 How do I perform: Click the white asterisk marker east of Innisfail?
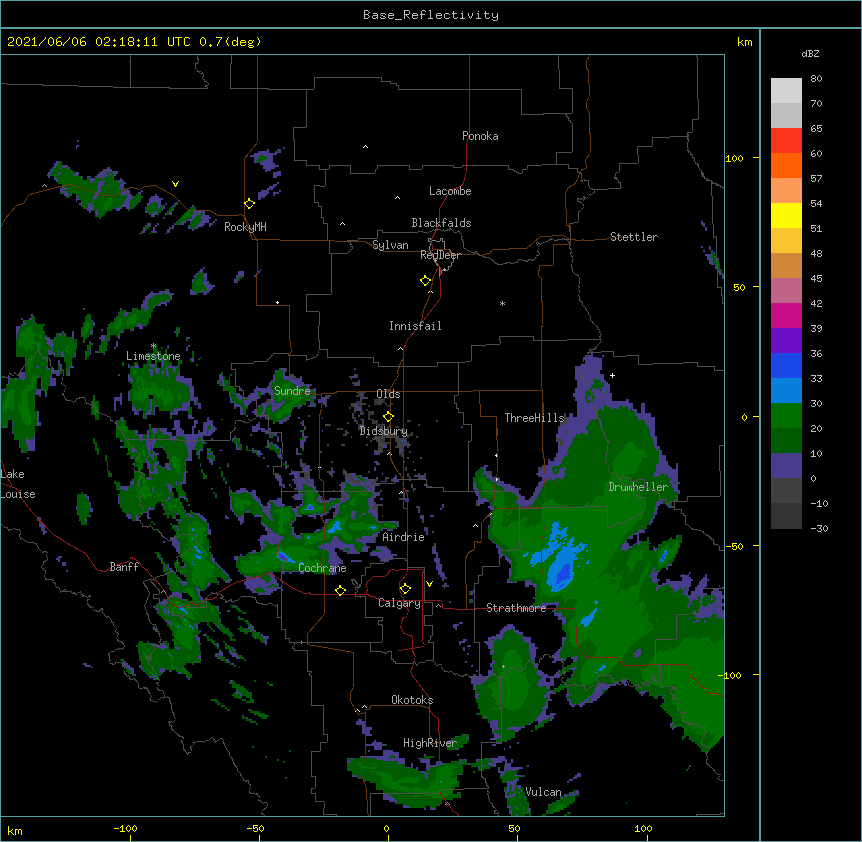pos(502,303)
